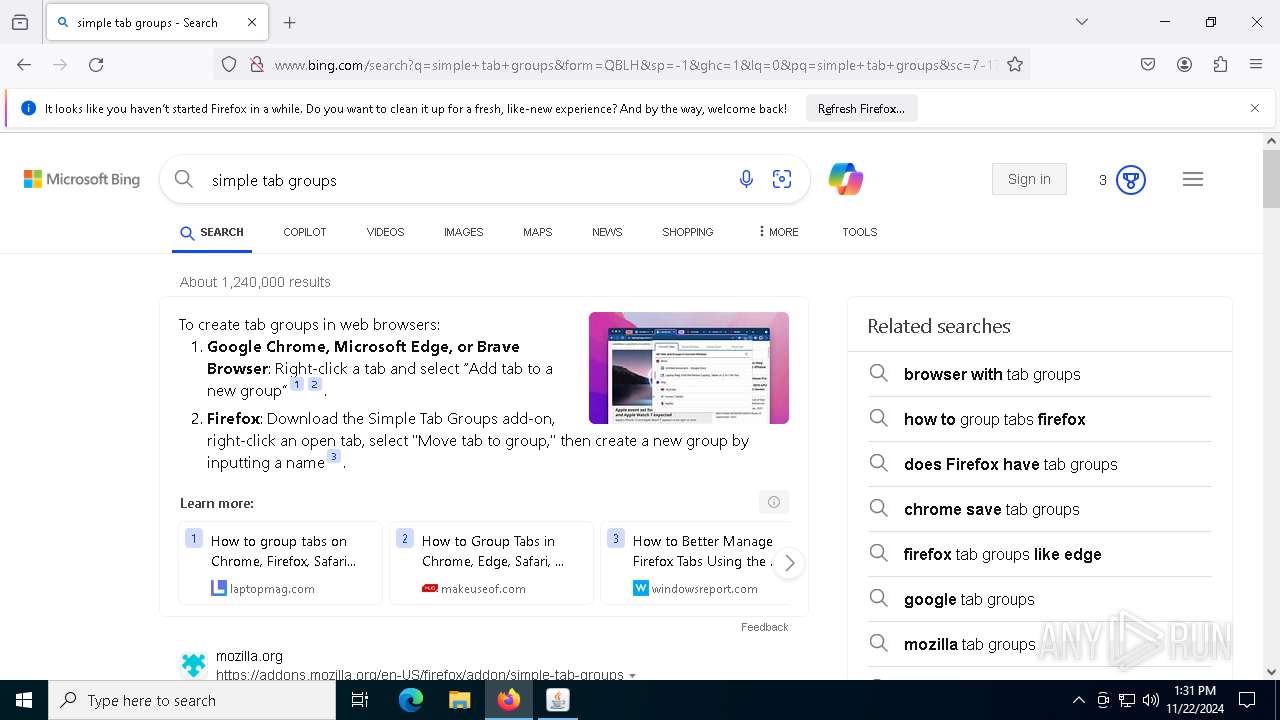Image resolution: width=1280 pixels, height=720 pixels.
Task: Save page to Pocket
Action: [x=1148, y=64]
